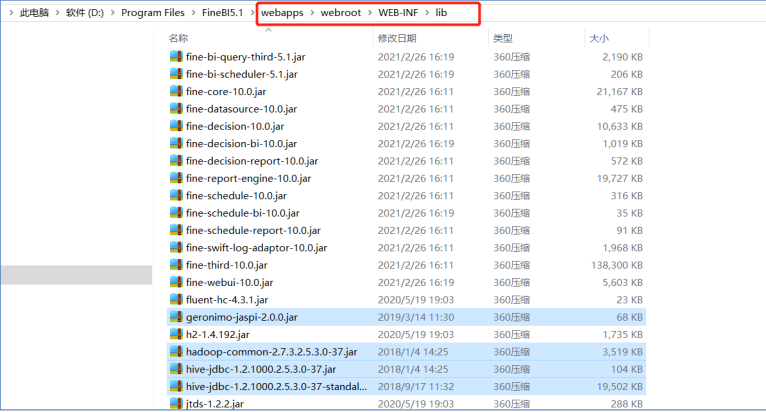Click the fine-decision-report-10.0.jar archive icon
Image resolution: width=766 pixels, height=412 pixels.
[x=176, y=161]
